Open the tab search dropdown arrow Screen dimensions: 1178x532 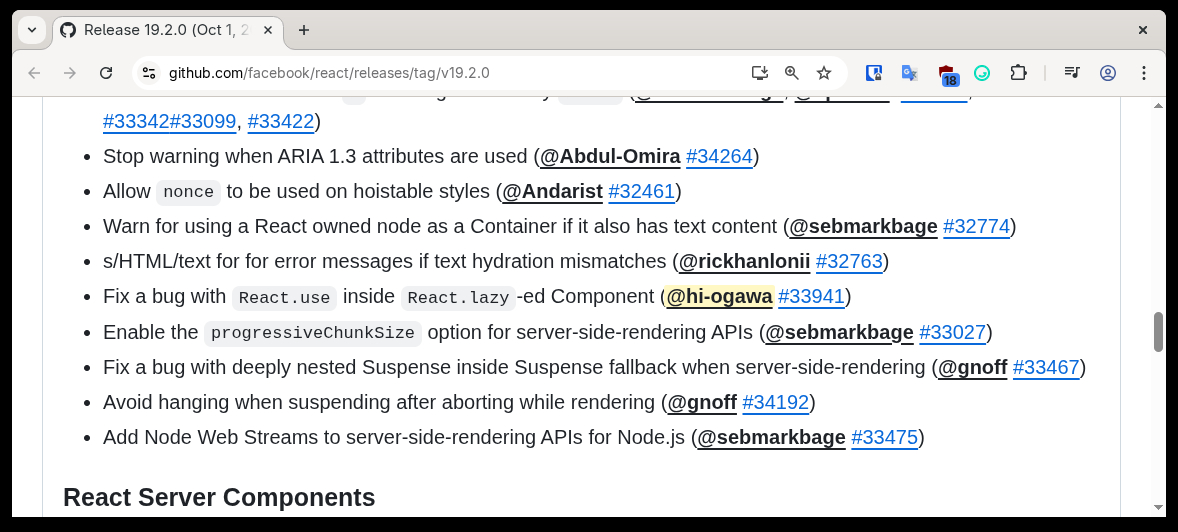pyautogui.click(x=32, y=30)
